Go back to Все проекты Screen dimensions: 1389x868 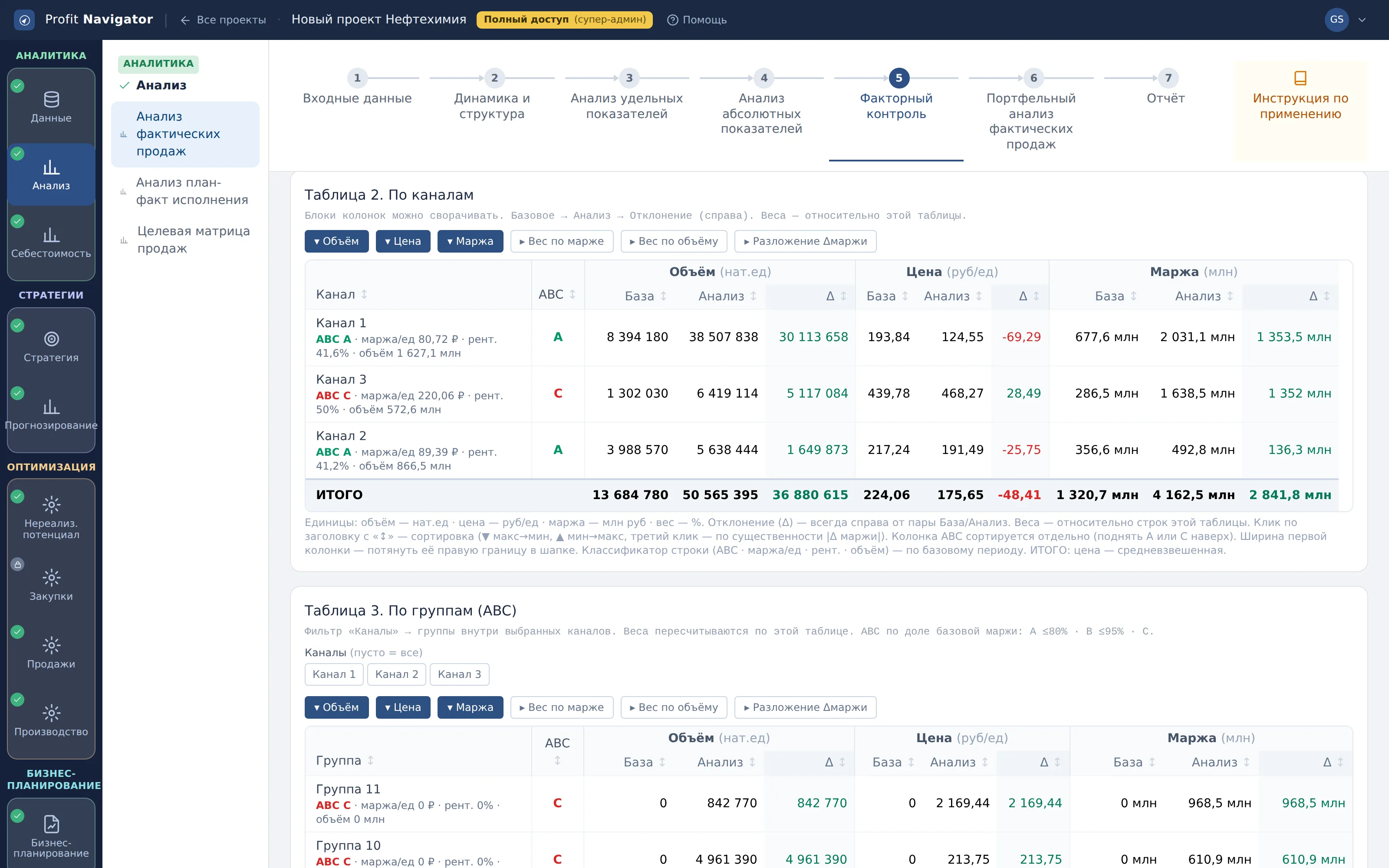tap(223, 20)
